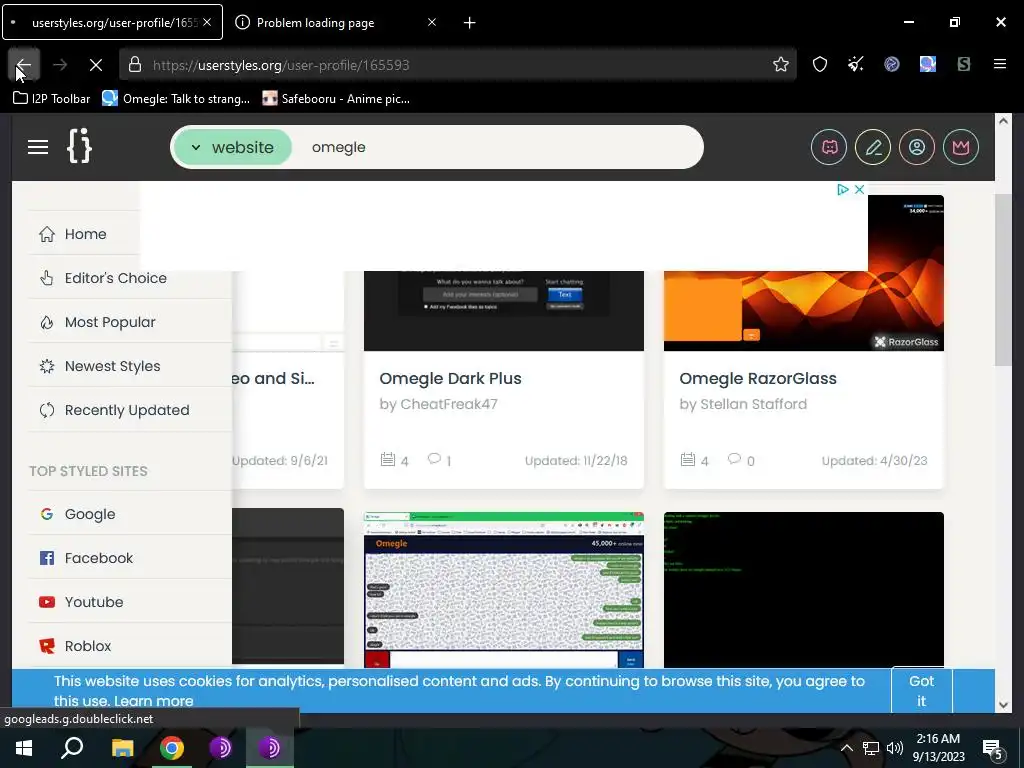Screen dimensions: 1024x768
Task: Open the patterned Omegle chat style thumbnail
Action: (504, 590)
